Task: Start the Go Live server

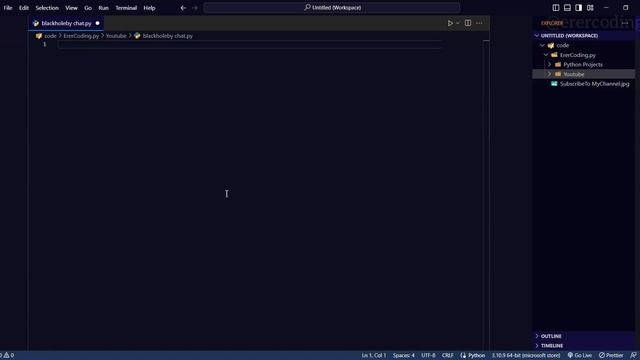Action: pyautogui.click(x=580, y=356)
